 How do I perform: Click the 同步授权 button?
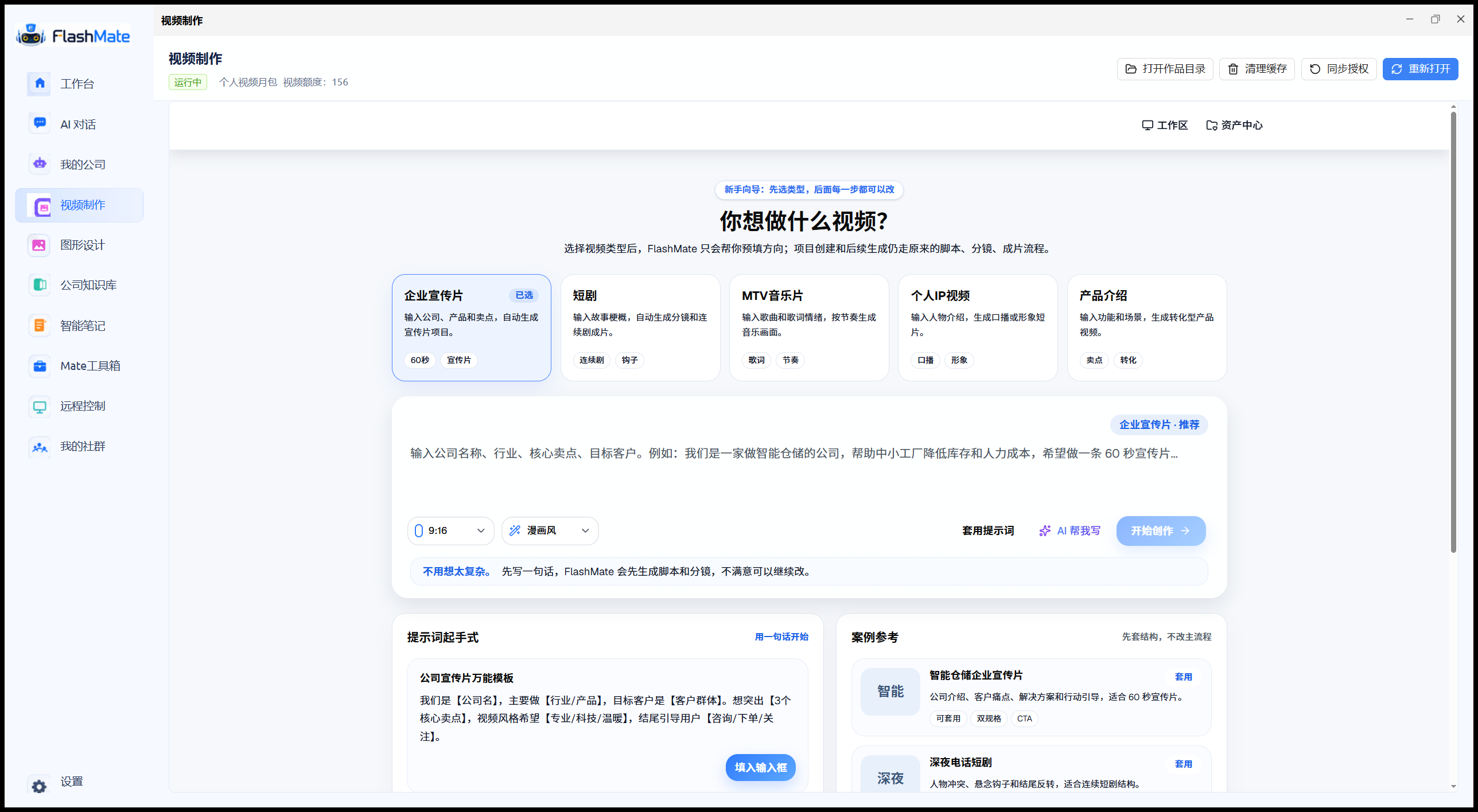coord(1339,69)
